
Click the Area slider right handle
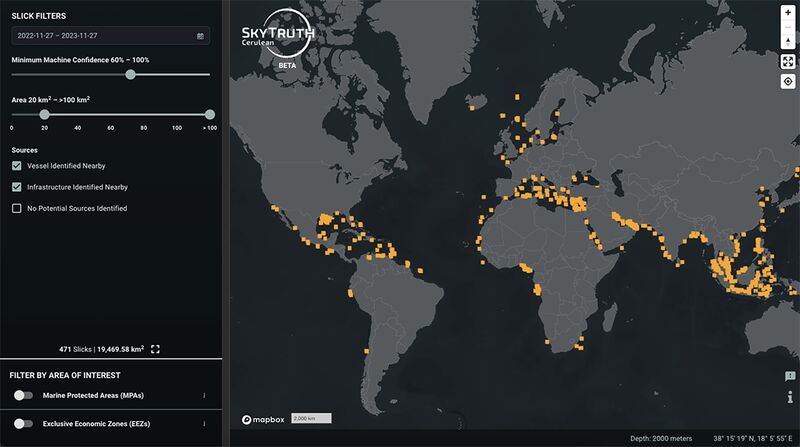click(x=209, y=115)
